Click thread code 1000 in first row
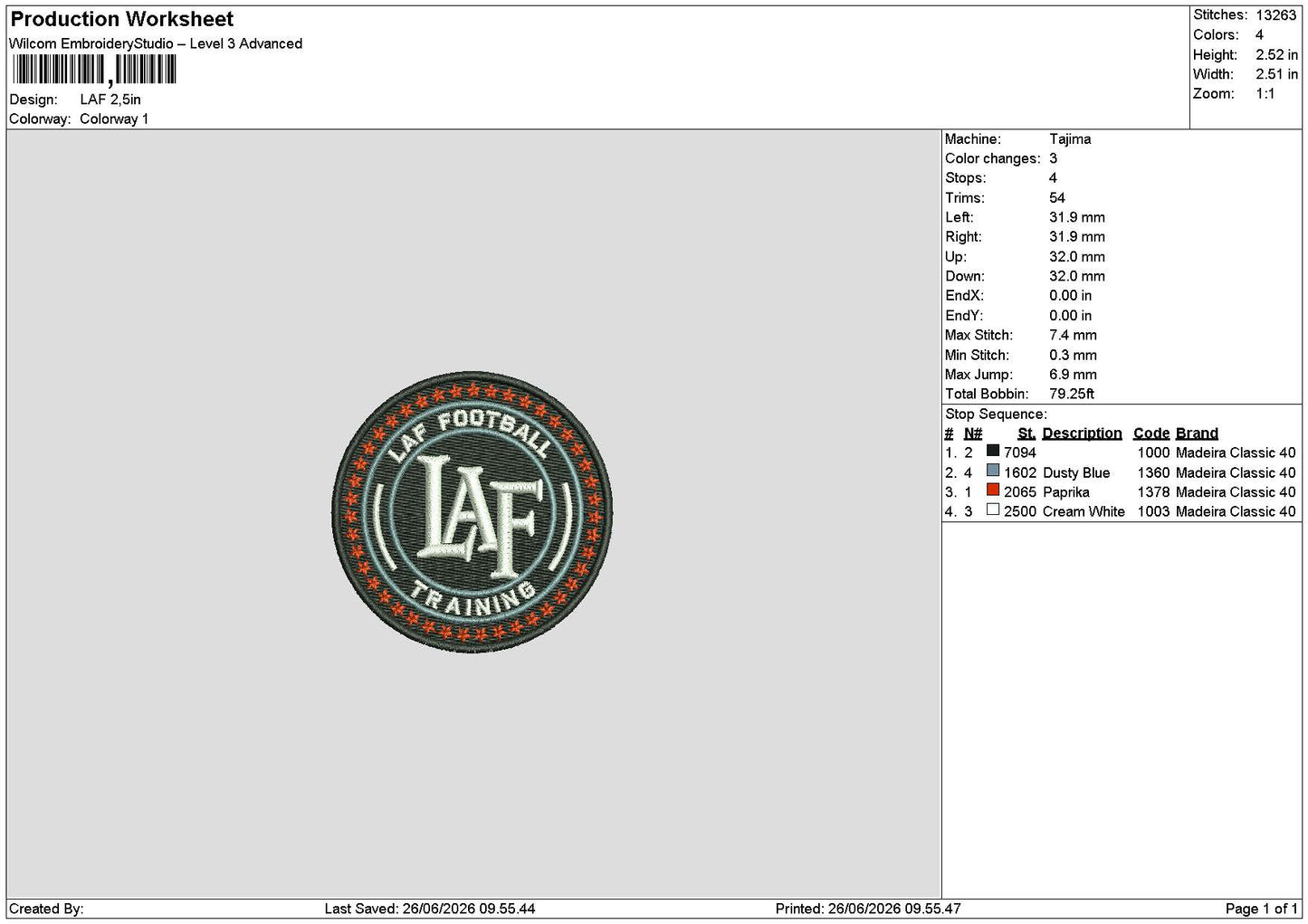The height and width of the screenshot is (924, 1308). click(x=1153, y=452)
